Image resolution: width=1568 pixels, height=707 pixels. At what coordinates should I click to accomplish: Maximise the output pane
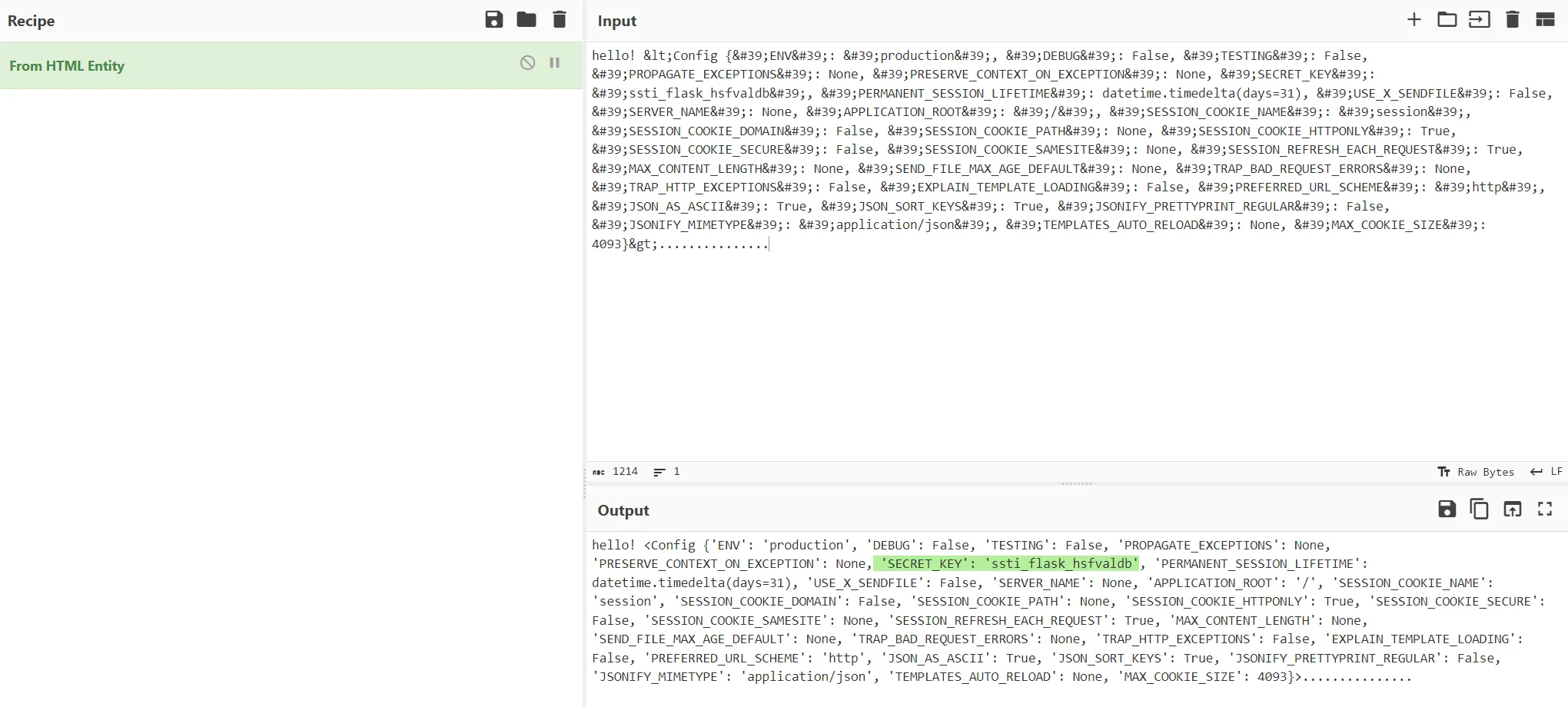(x=1545, y=509)
